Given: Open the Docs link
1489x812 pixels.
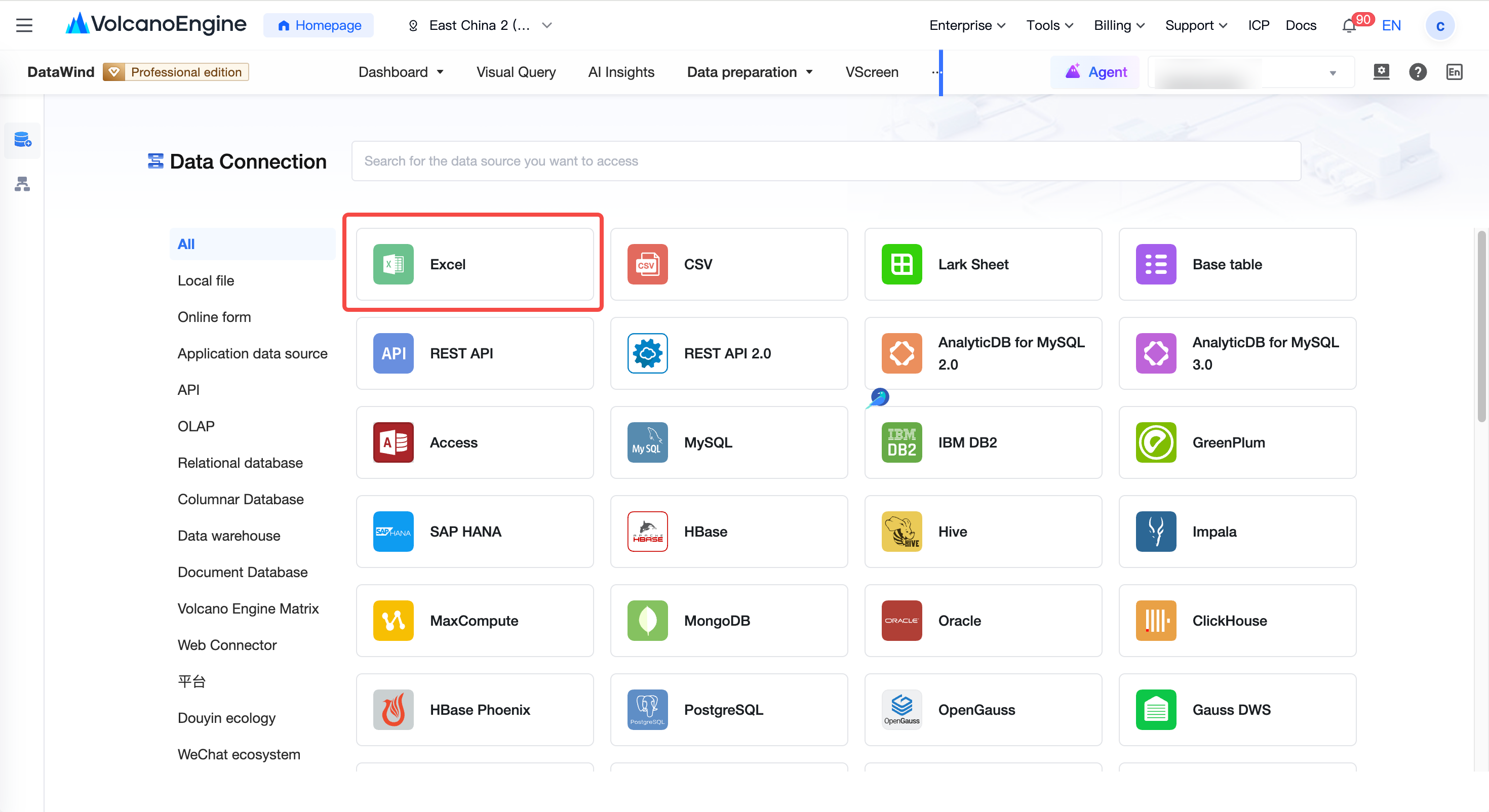Looking at the screenshot, I should tap(1300, 25).
